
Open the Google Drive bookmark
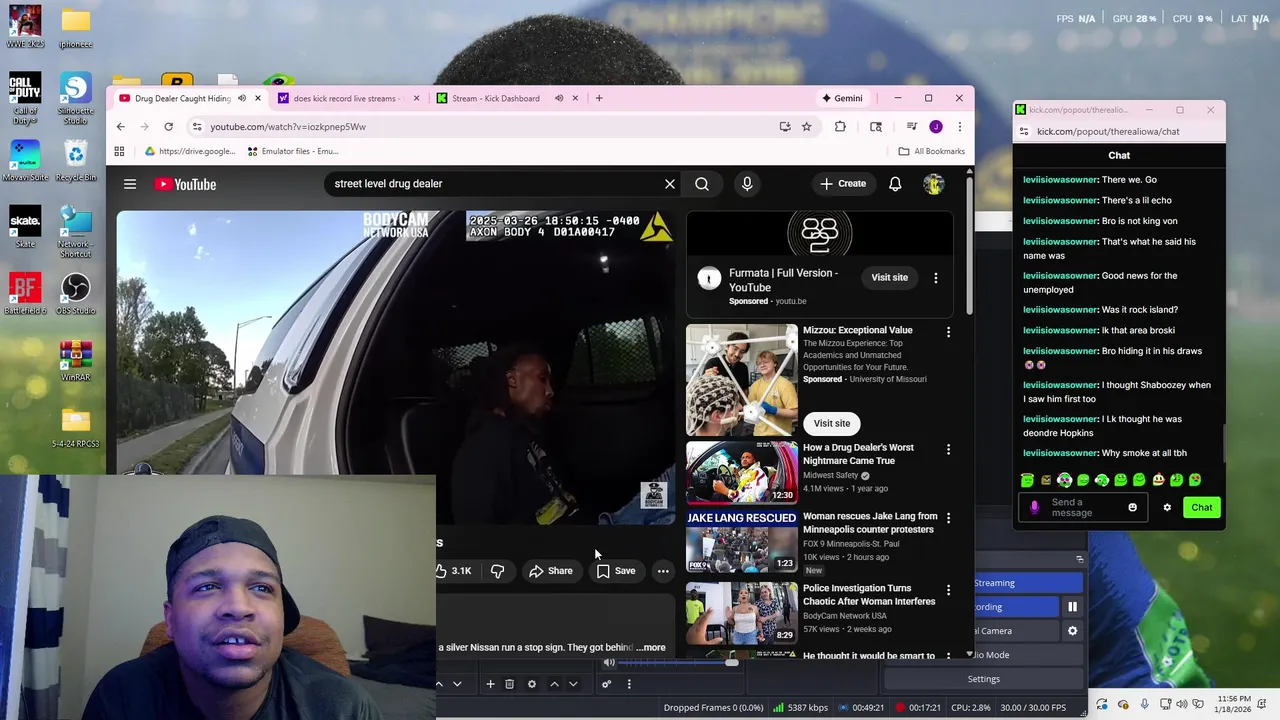coord(190,151)
